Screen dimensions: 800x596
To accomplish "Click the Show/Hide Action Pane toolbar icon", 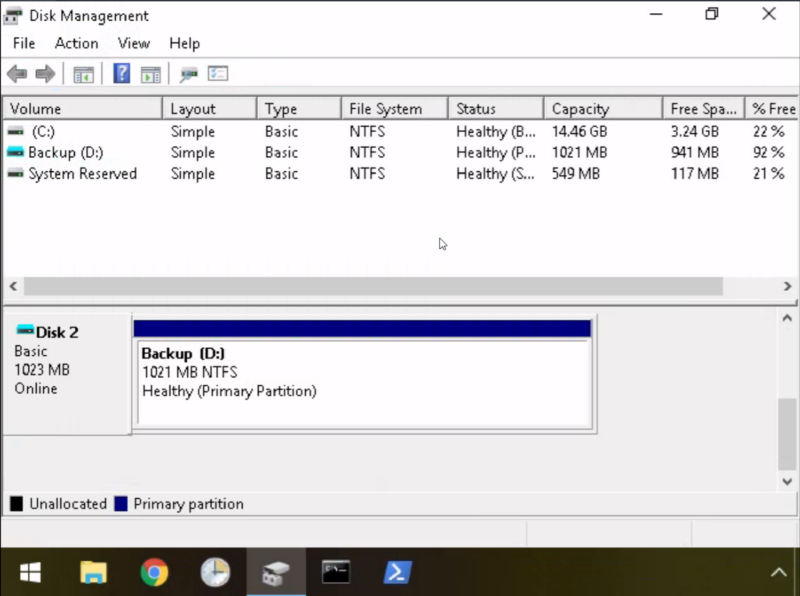I will (151, 74).
